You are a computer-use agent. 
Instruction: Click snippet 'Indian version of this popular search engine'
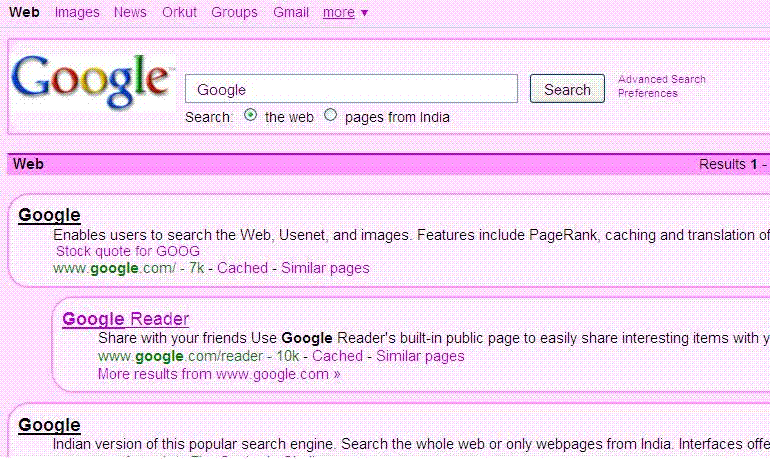[x=193, y=444]
